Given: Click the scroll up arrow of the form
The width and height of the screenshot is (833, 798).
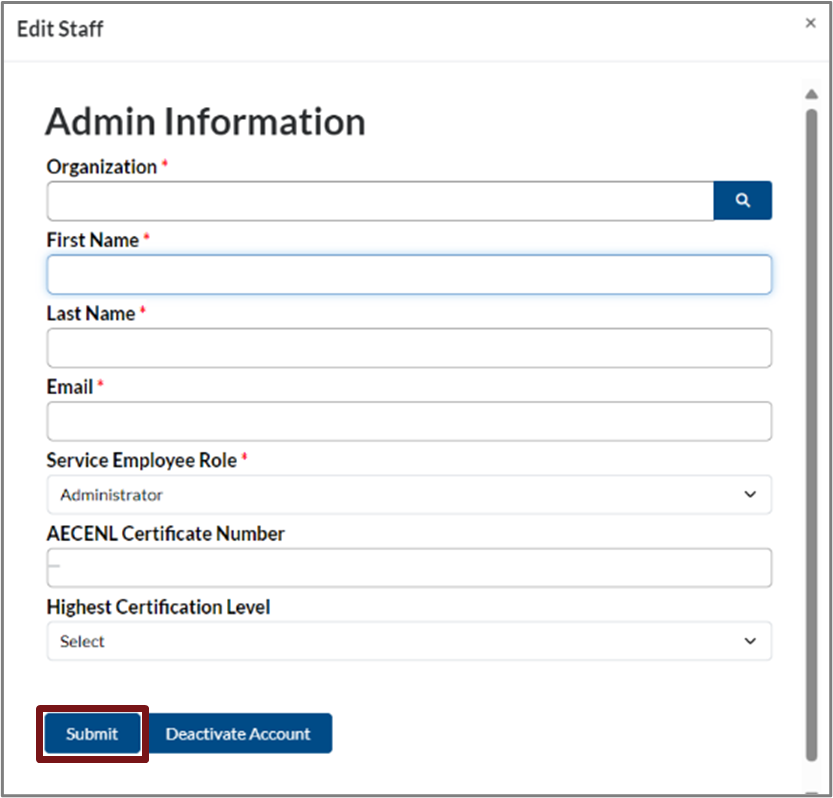Looking at the screenshot, I should click(x=811, y=94).
